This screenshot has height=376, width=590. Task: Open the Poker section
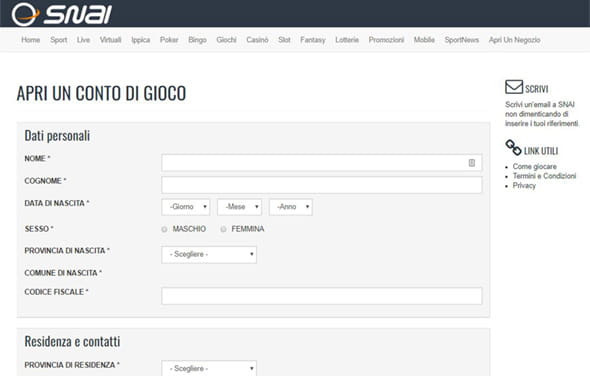[169, 40]
